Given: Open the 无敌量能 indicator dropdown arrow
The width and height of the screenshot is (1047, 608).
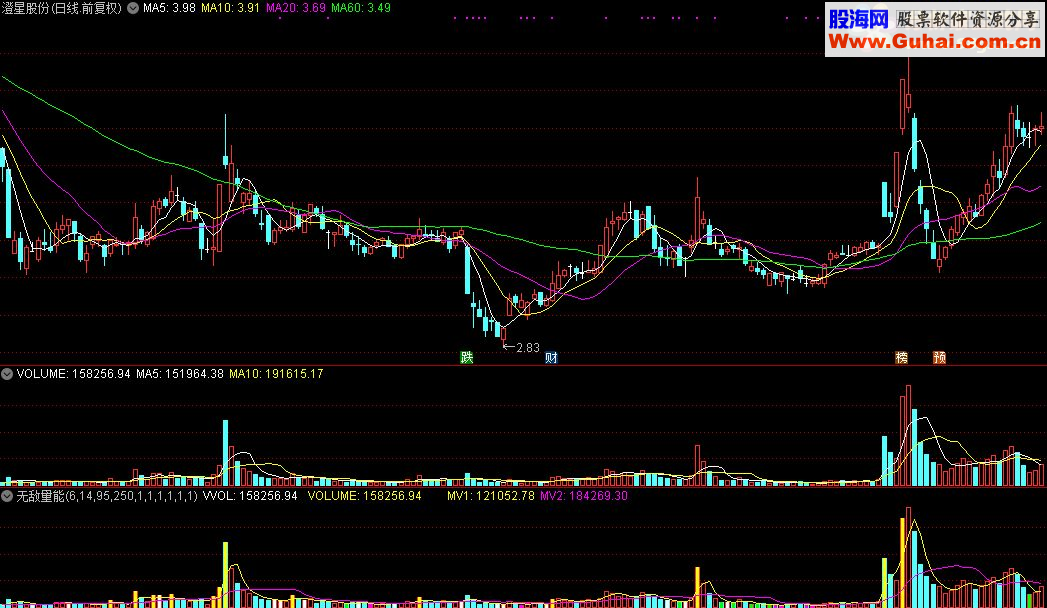Looking at the screenshot, I should (x=7, y=496).
